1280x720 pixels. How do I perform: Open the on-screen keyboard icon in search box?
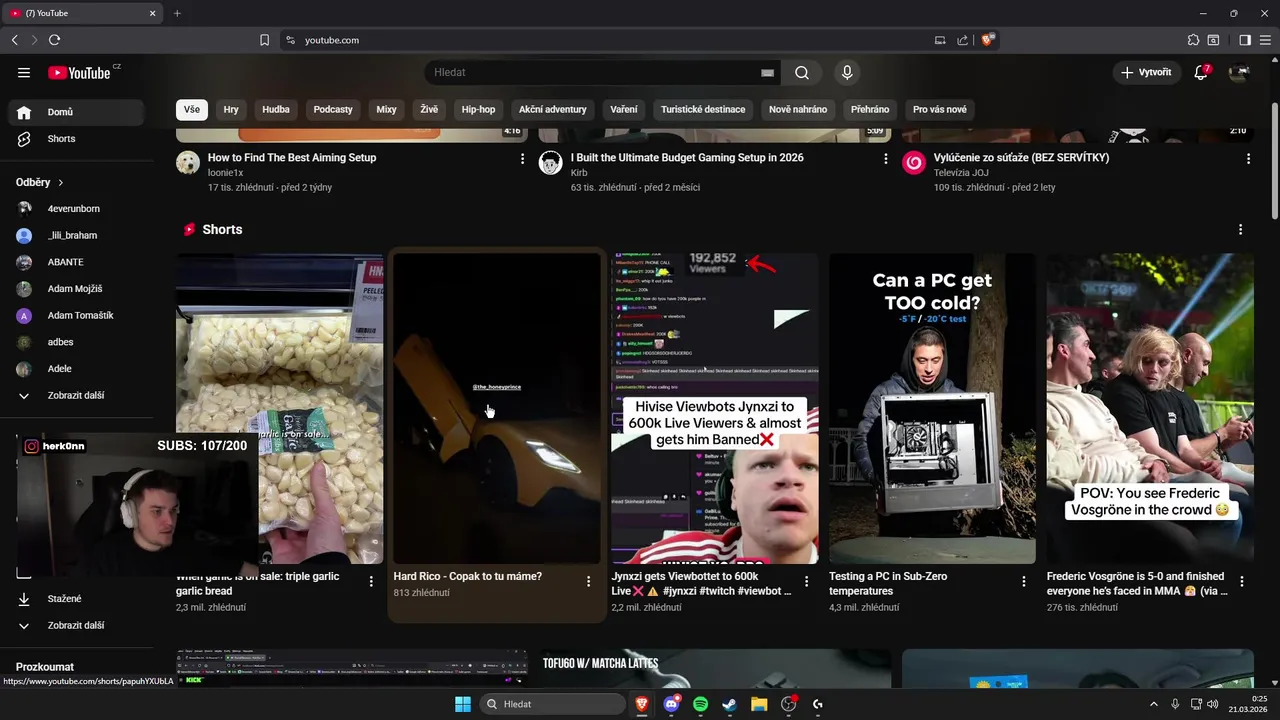[767, 73]
